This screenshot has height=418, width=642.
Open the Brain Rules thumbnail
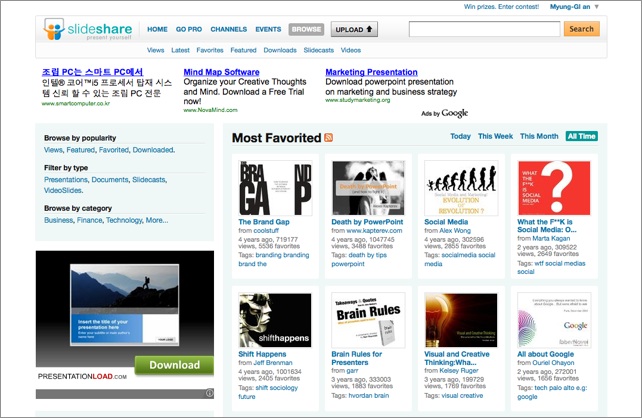[x=368, y=320]
